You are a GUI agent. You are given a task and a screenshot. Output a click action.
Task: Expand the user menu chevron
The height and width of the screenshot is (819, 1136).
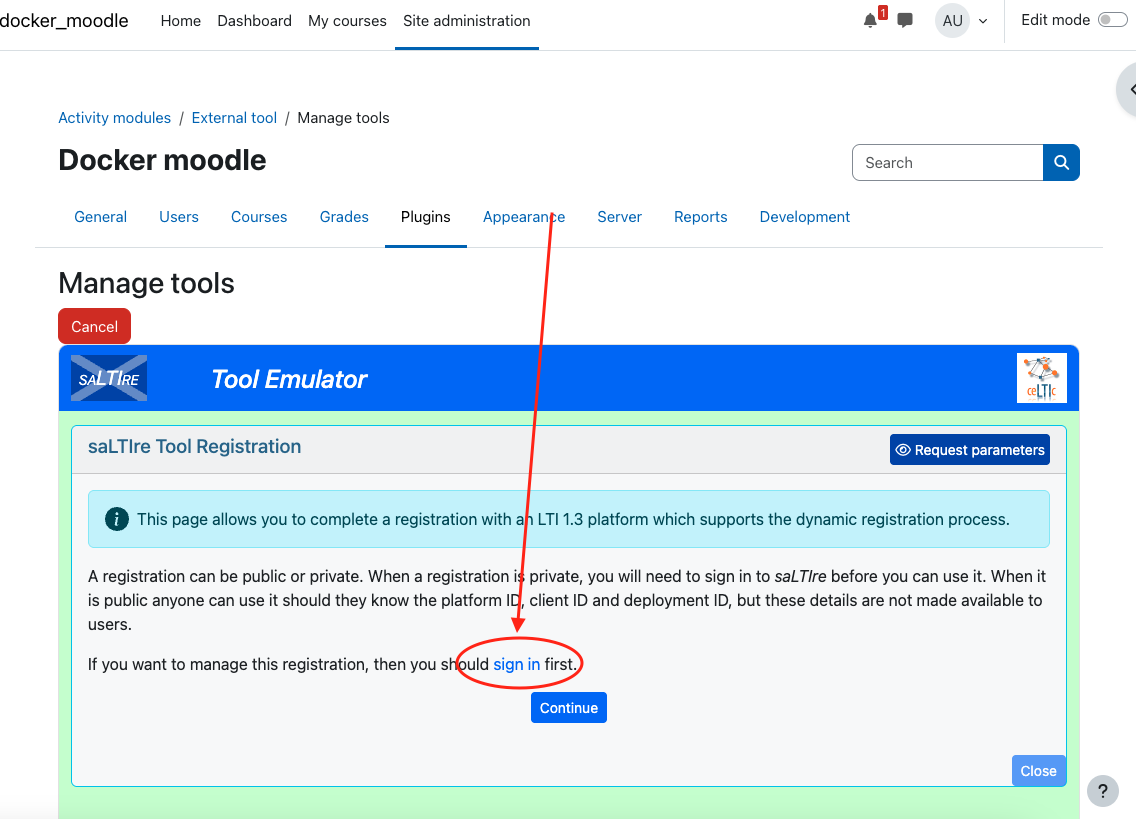pos(983,21)
